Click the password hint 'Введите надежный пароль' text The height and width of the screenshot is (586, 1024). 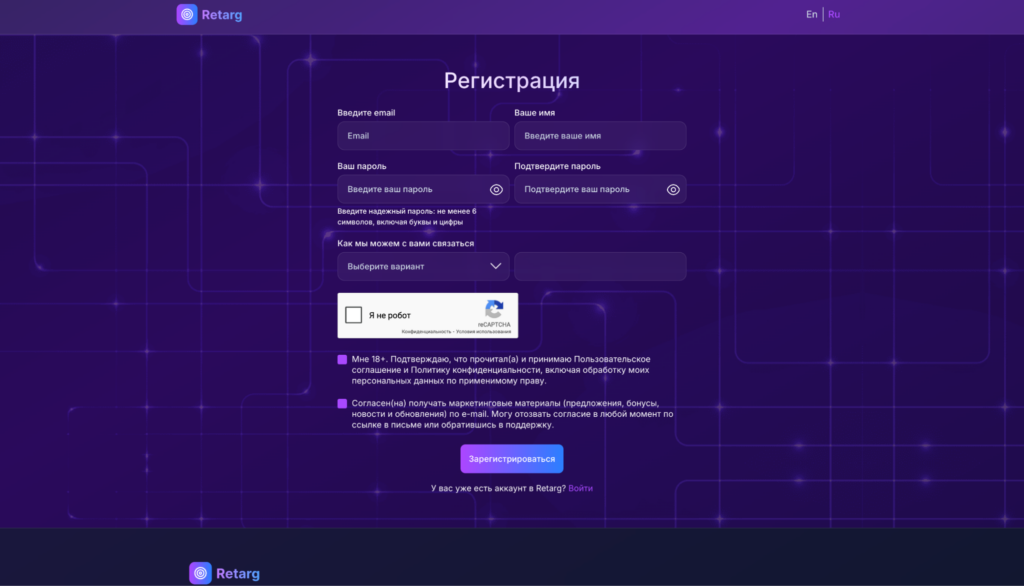407,216
